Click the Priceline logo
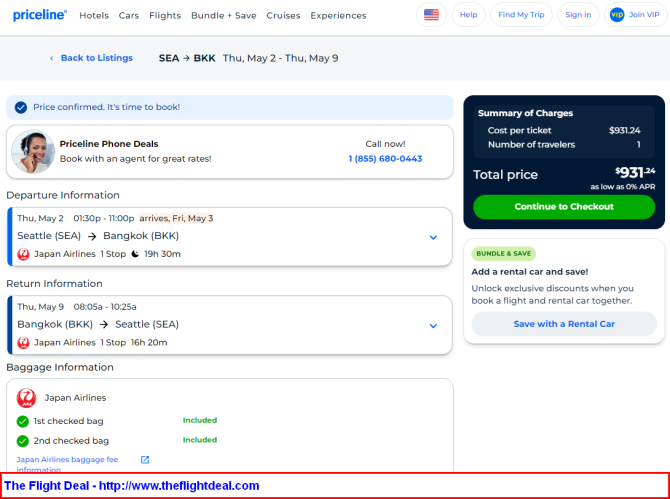Viewport: 670px width, 499px height. coord(40,15)
